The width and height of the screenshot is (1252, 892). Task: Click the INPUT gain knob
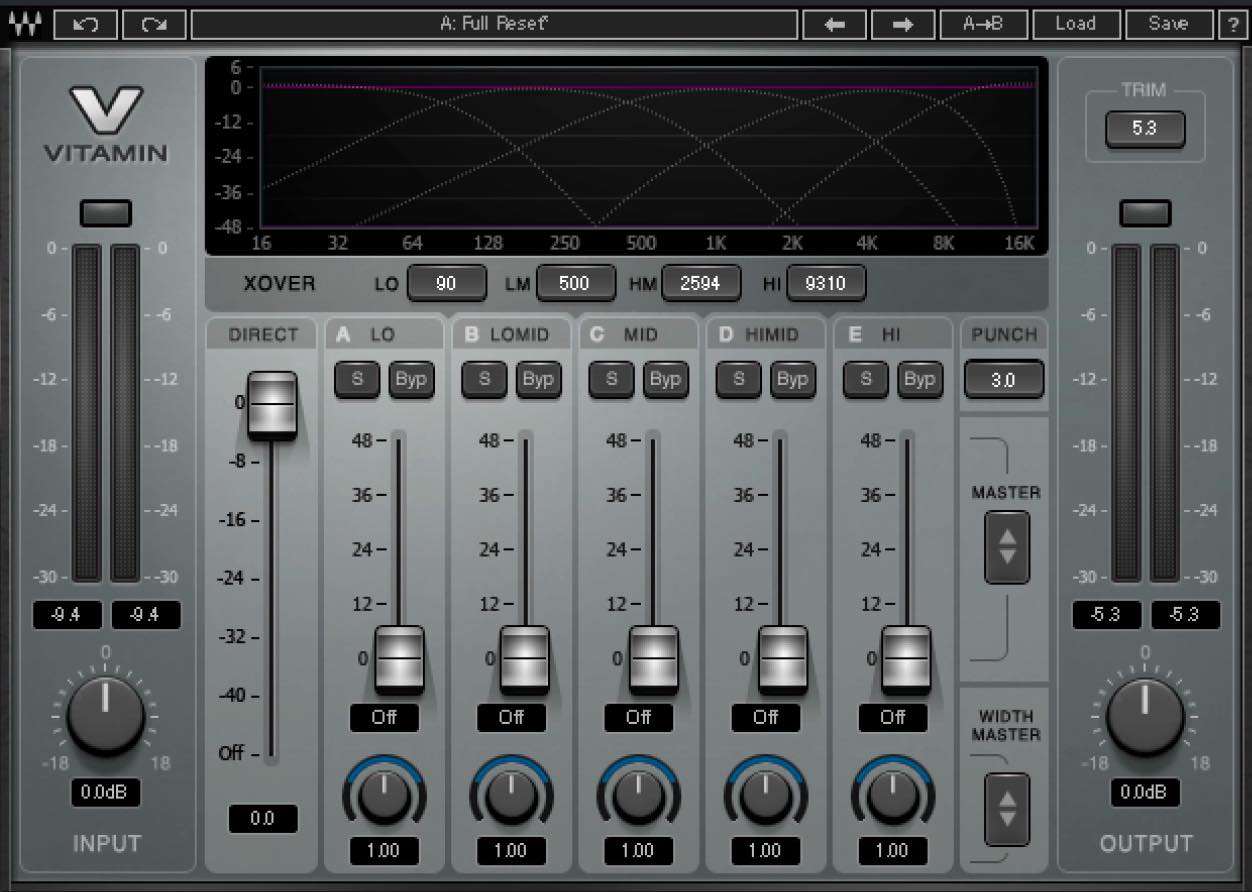click(106, 716)
